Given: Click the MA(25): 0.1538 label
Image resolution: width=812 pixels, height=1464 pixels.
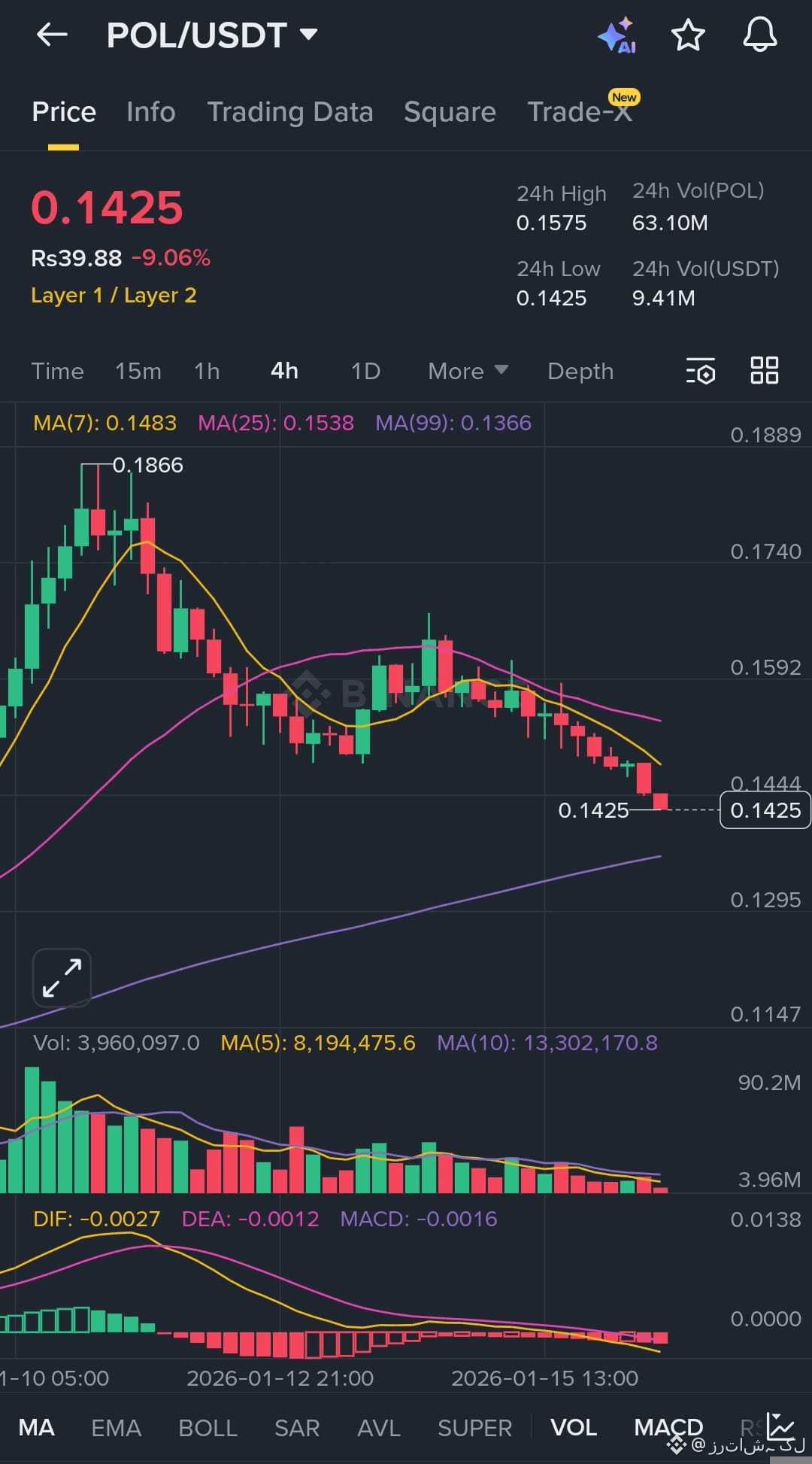Looking at the screenshot, I should 276,423.
